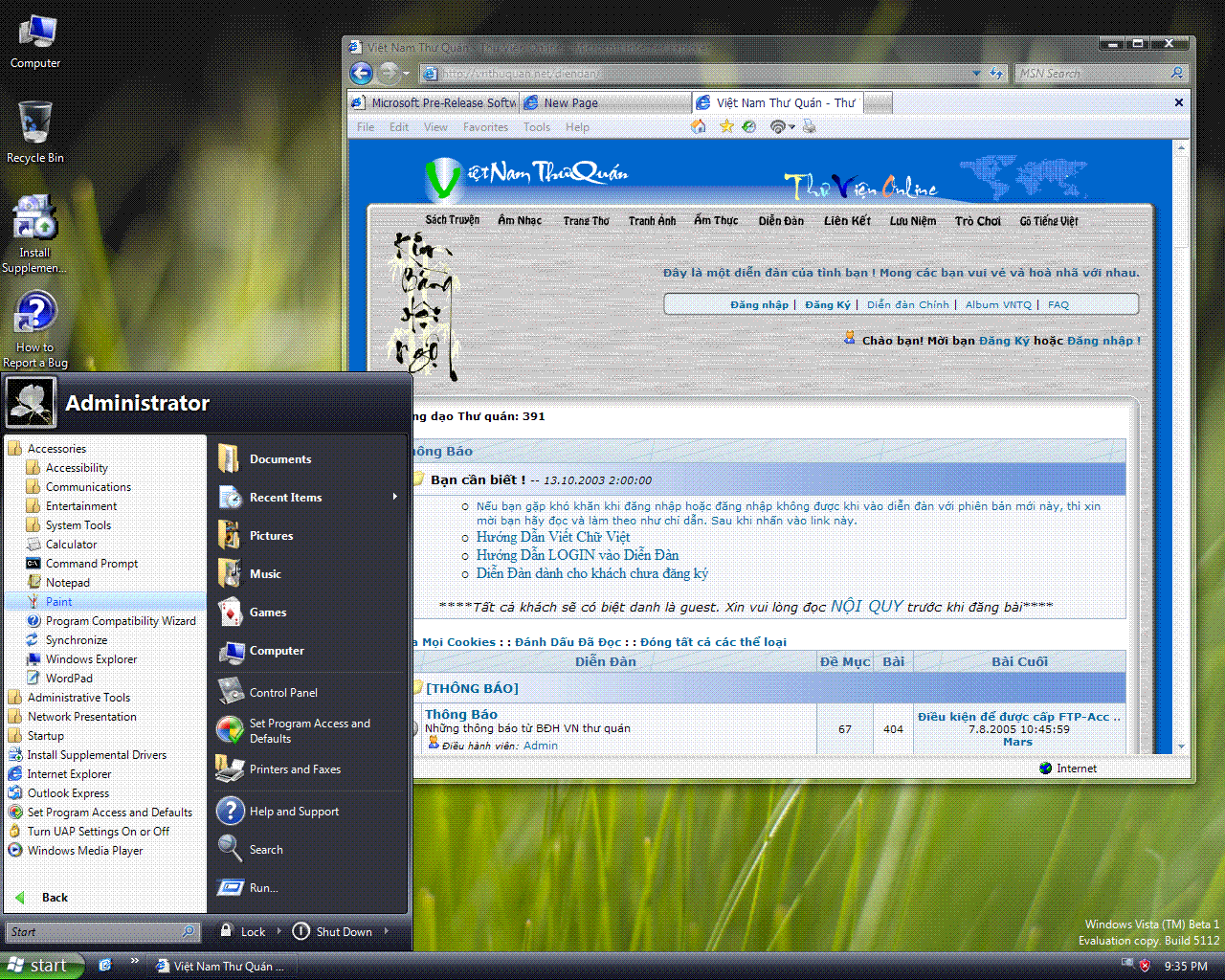This screenshot has width=1225, height=980.
Task: Click the RSS feeds icon in IE toolbar
Action: (778, 126)
